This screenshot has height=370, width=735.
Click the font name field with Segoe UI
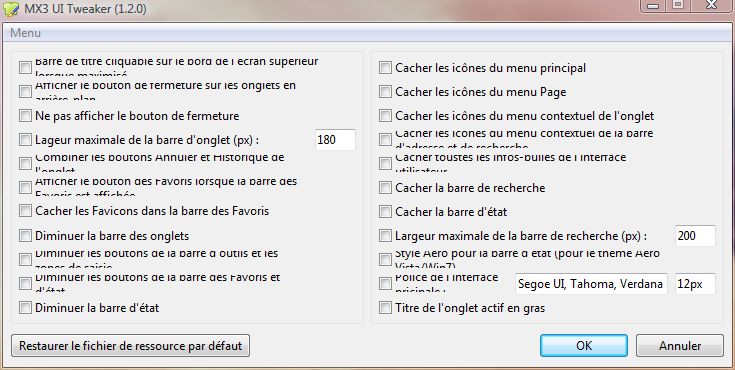(591, 284)
